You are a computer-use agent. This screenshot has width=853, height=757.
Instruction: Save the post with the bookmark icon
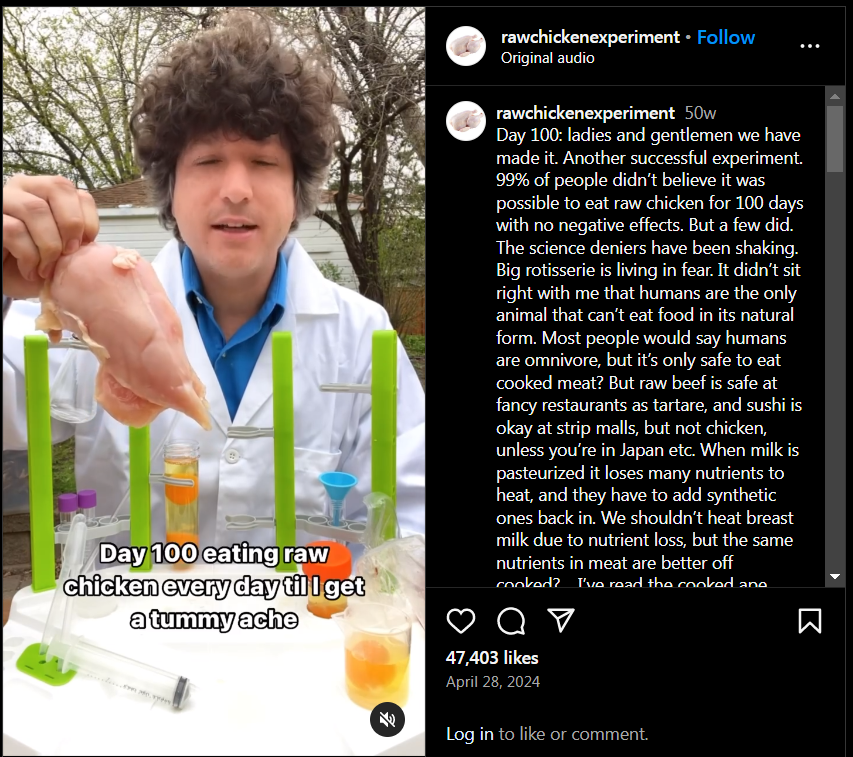point(809,621)
